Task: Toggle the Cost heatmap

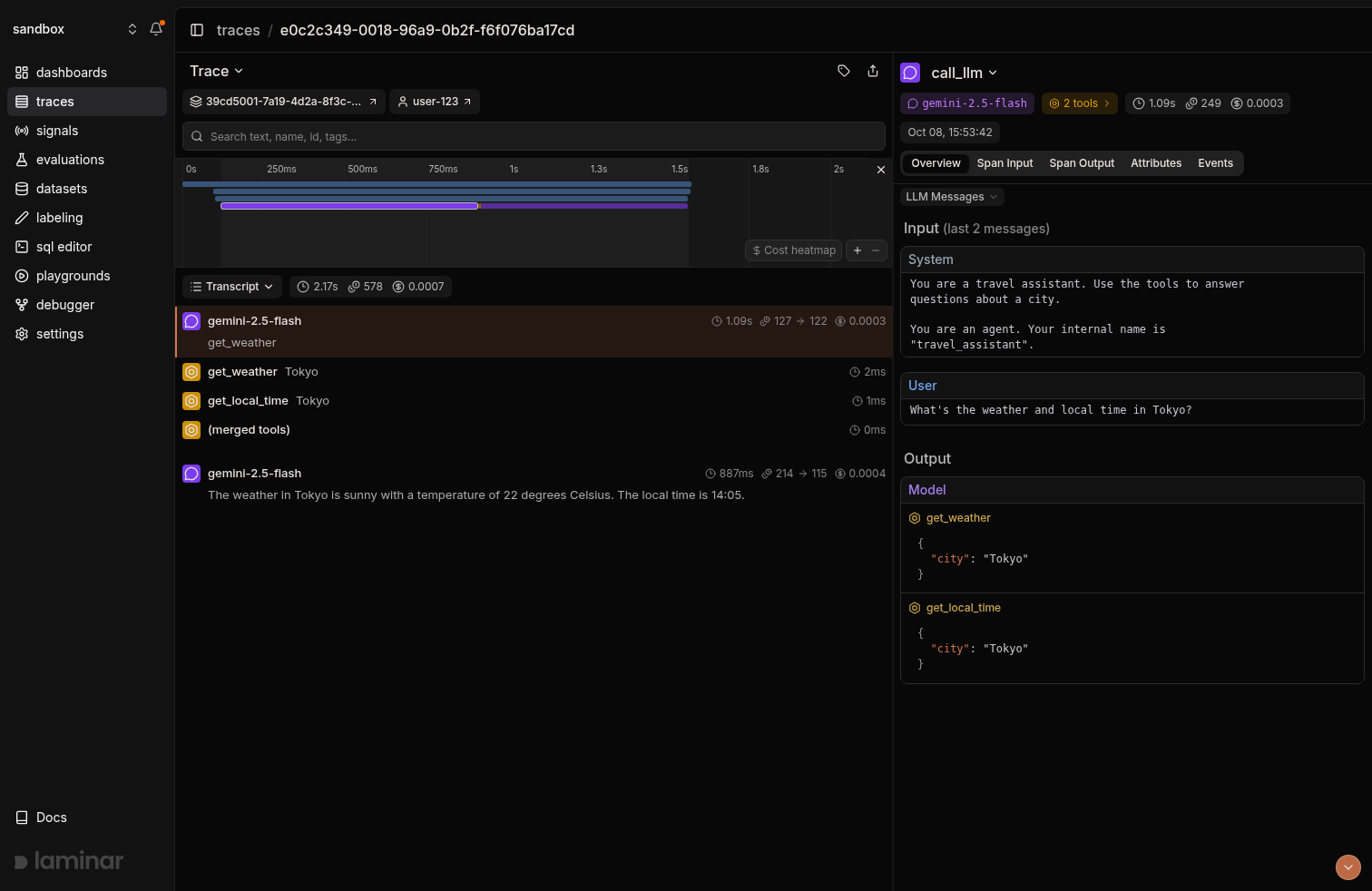Action: tap(794, 250)
